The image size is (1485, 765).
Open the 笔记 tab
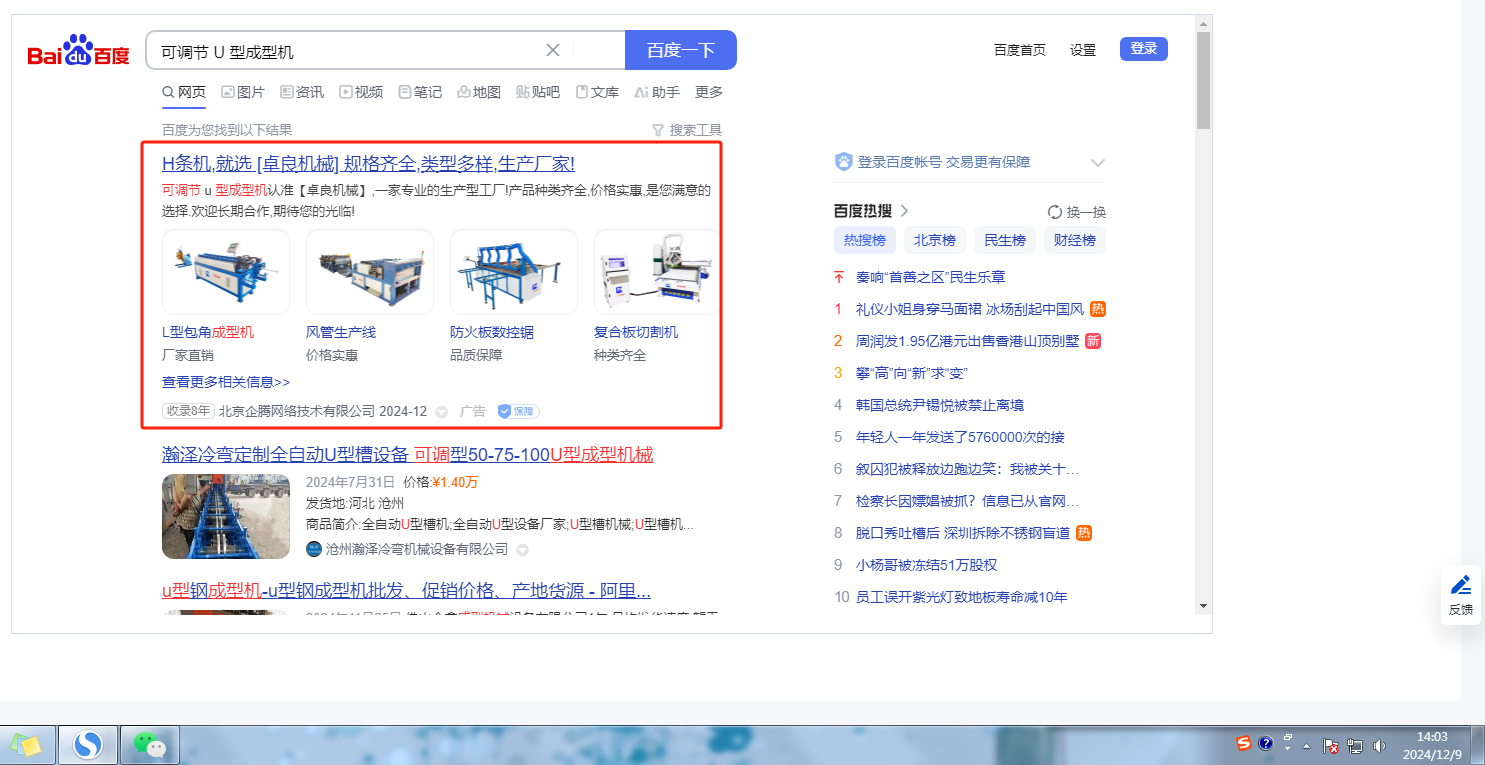[x=420, y=92]
